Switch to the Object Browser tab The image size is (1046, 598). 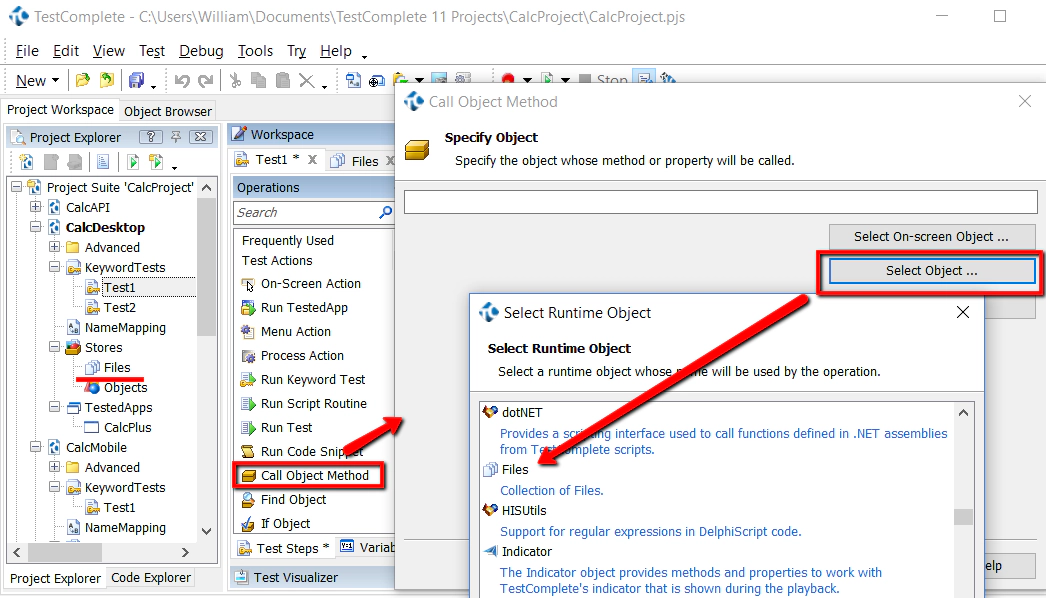[167, 111]
